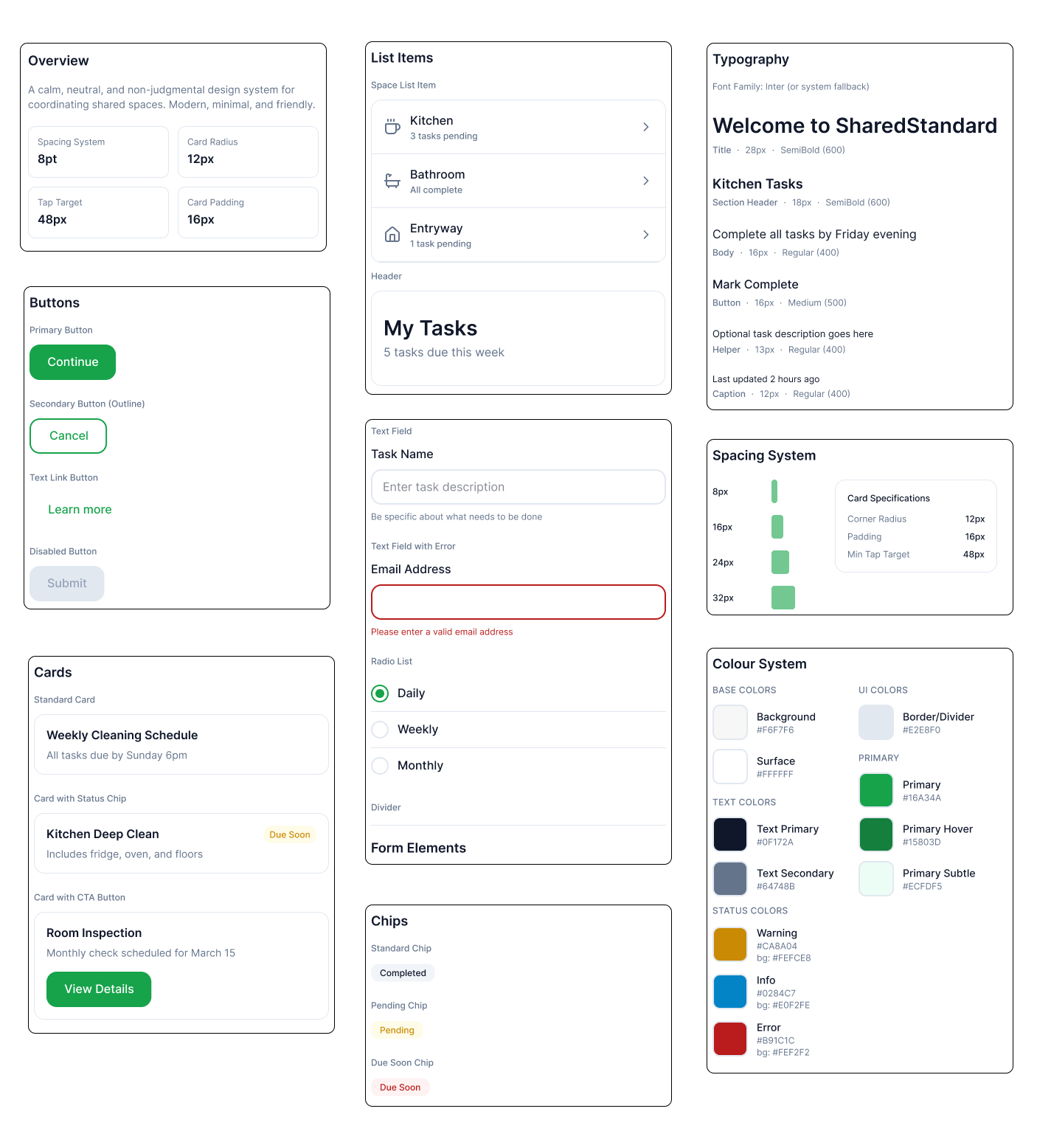Click the Warning amber swatch

point(730,944)
